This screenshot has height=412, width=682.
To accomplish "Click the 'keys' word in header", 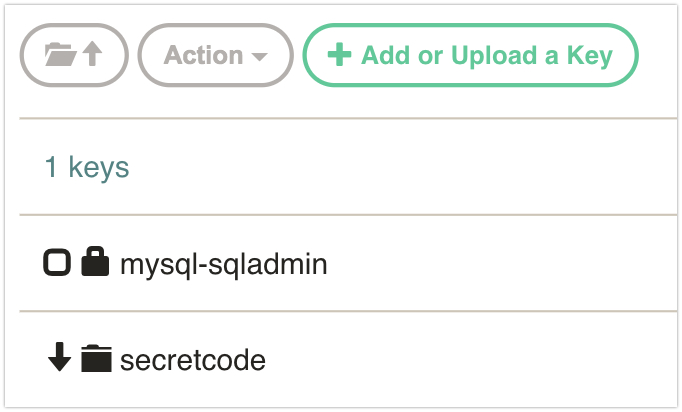I will coord(99,168).
